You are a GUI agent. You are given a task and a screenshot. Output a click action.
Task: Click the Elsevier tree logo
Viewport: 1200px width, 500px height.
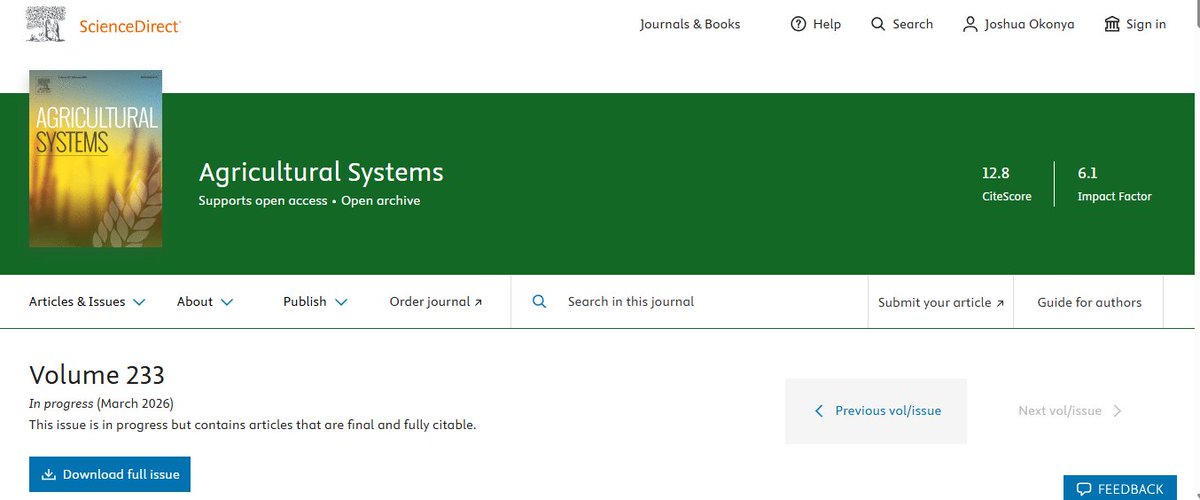pyautogui.click(x=47, y=24)
